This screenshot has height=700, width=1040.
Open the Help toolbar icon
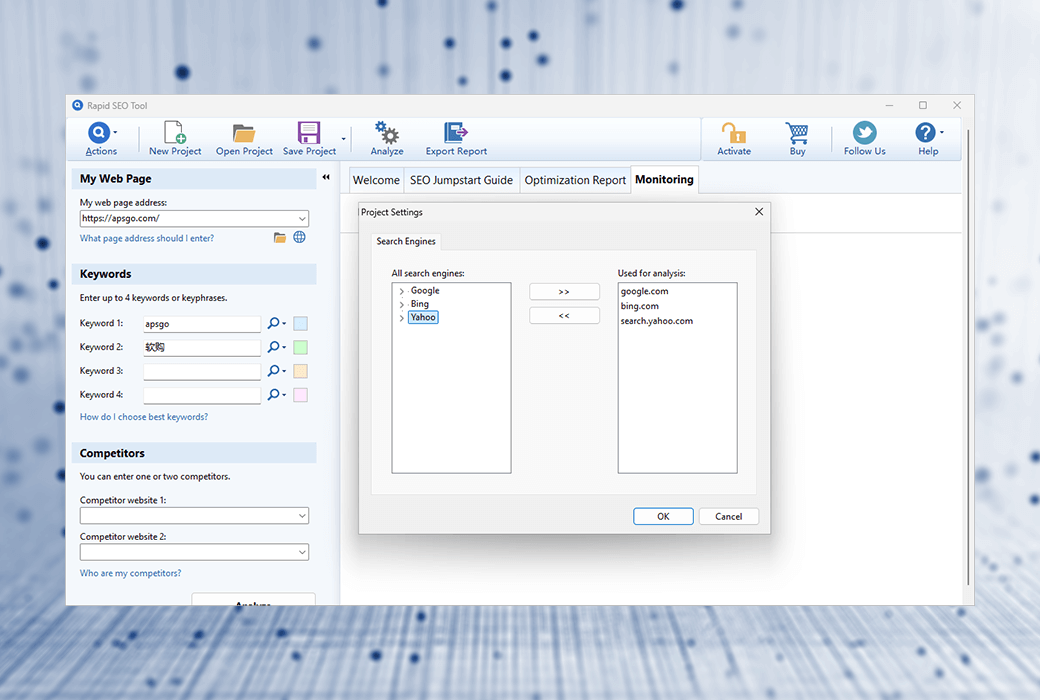925,133
